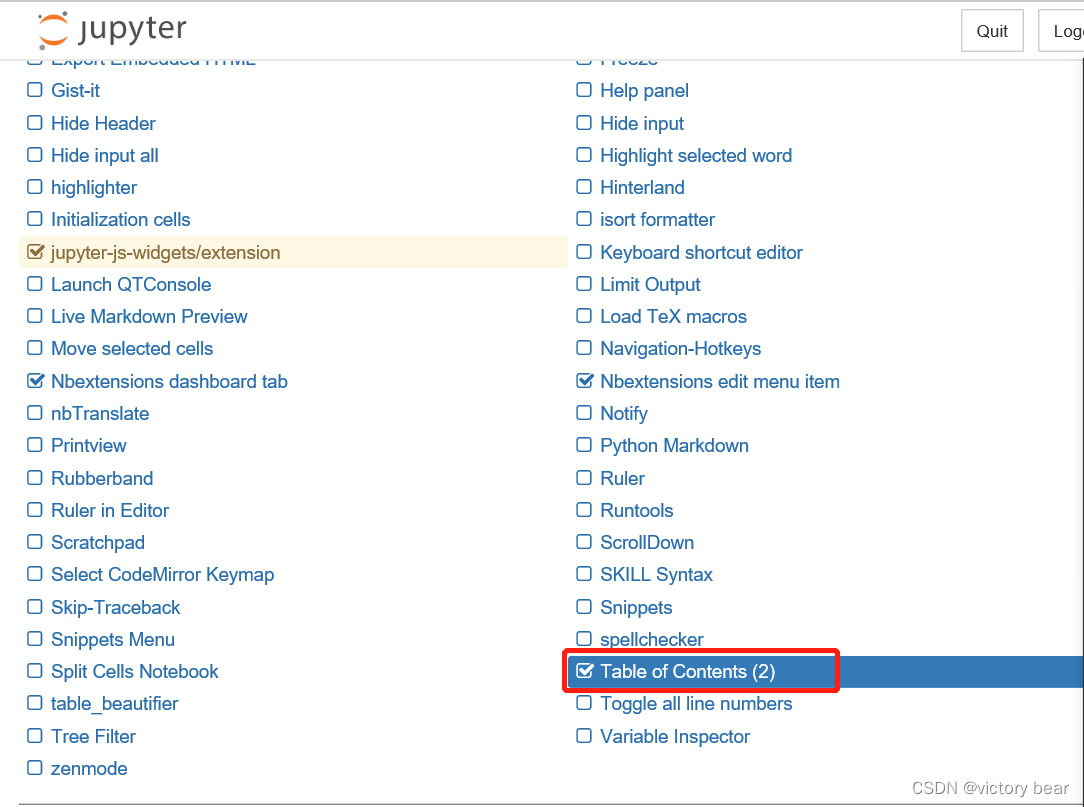Disable the jupyter-js-widgets/extension
Viewport: 1084px width, 807px height.
[35, 252]
